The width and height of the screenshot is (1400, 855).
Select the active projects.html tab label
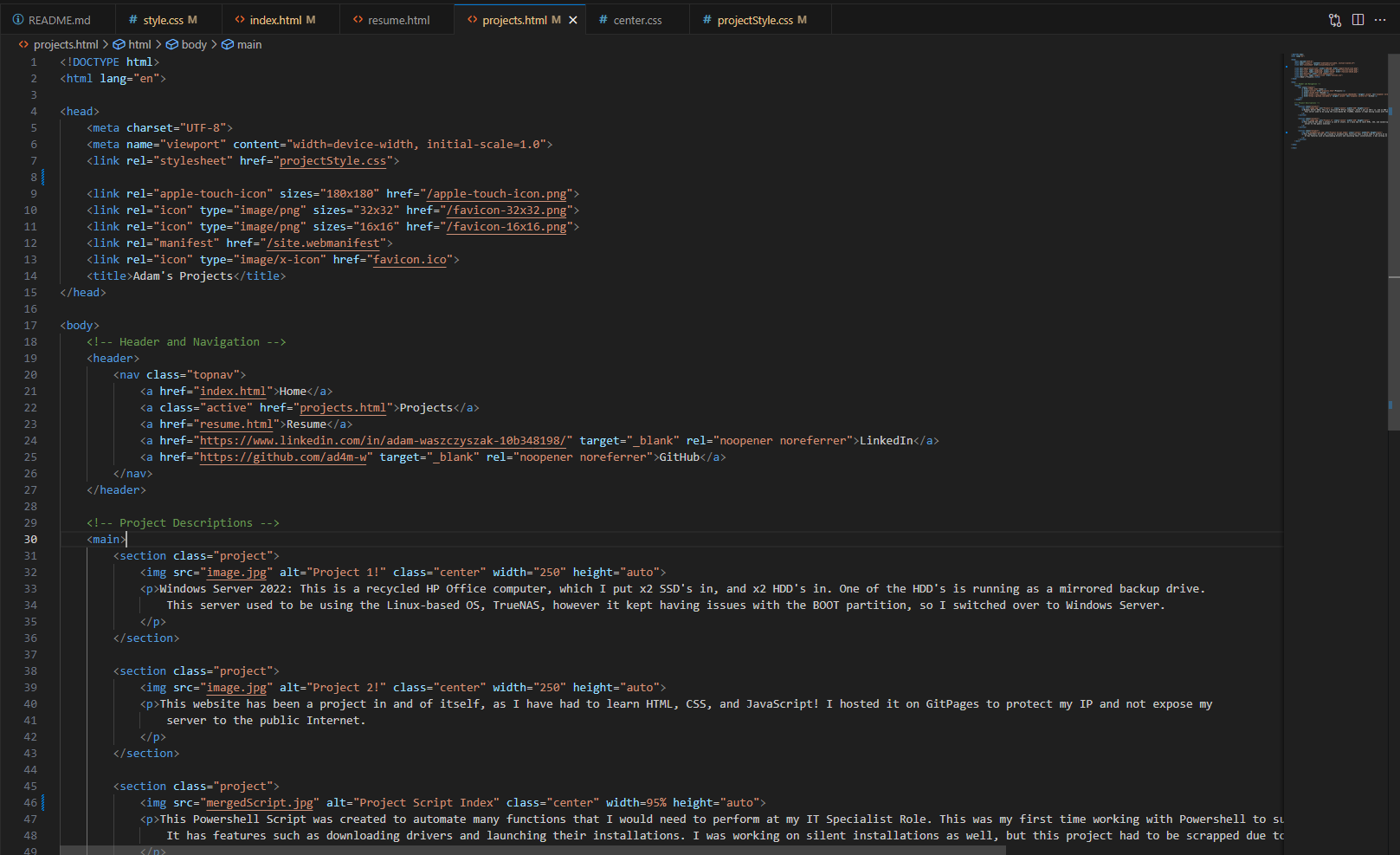[x=514, y=20]
